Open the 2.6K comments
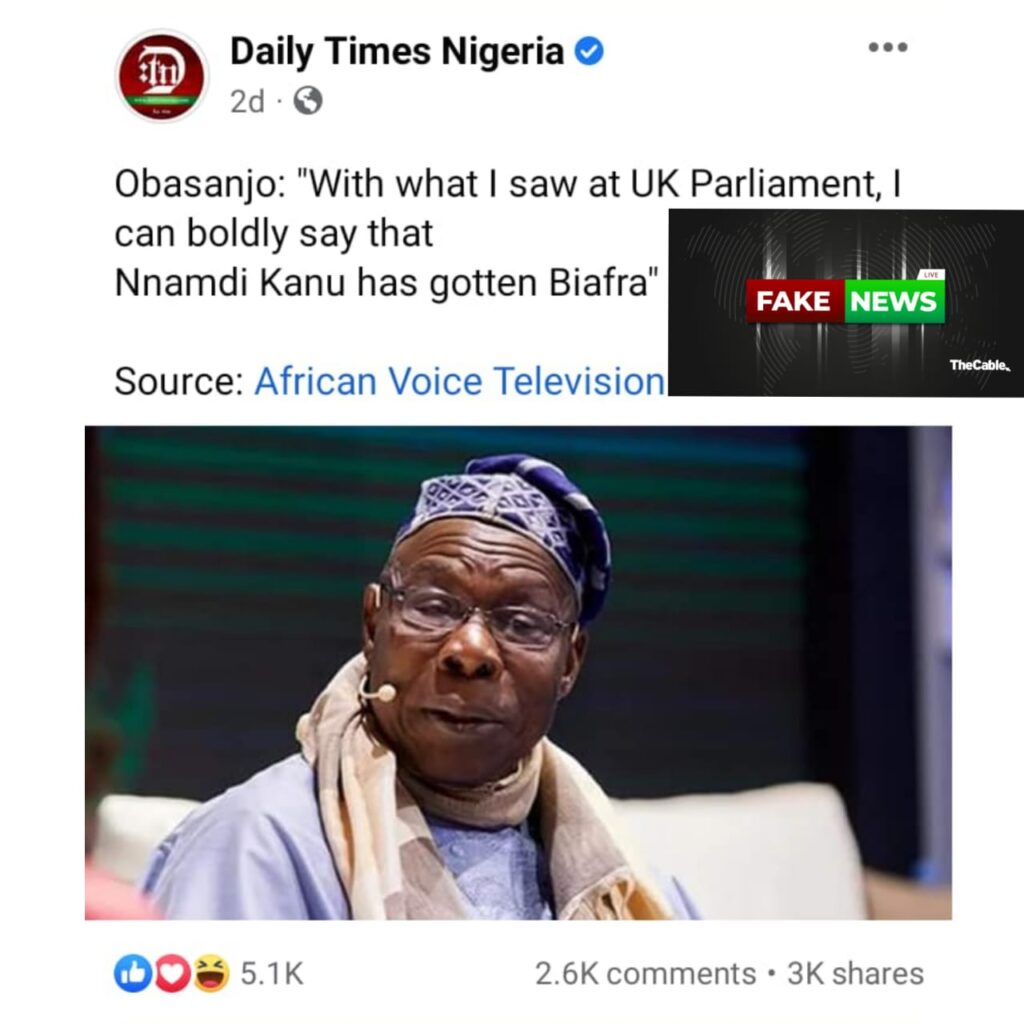 pyautogui.click(x=645, y=974)
